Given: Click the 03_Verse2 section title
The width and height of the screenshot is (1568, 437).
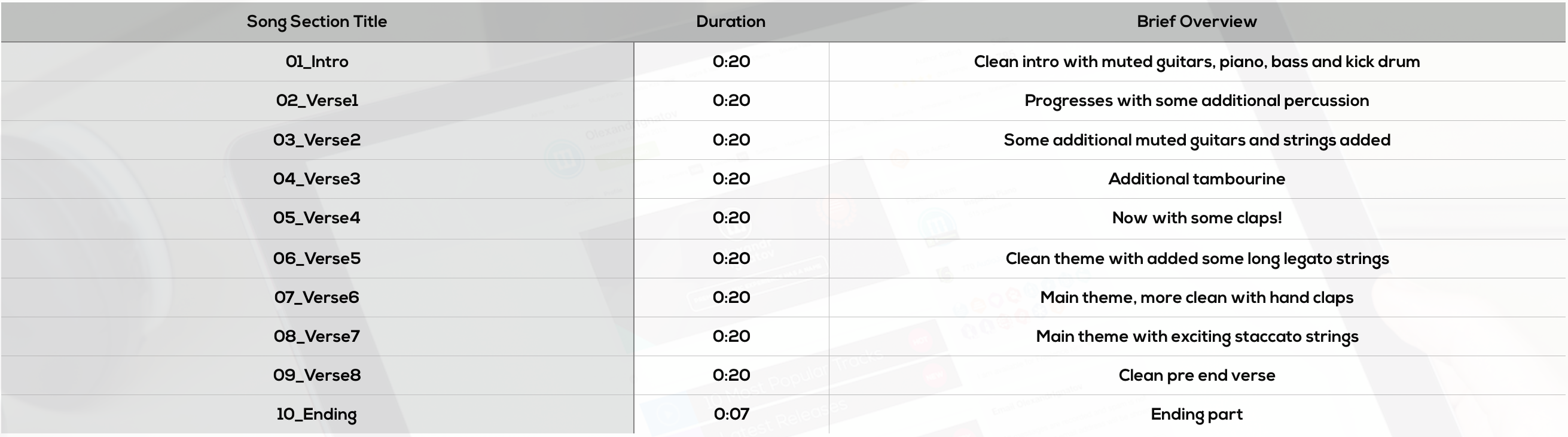Looking at the screenshot, I should tap(316, 140).
